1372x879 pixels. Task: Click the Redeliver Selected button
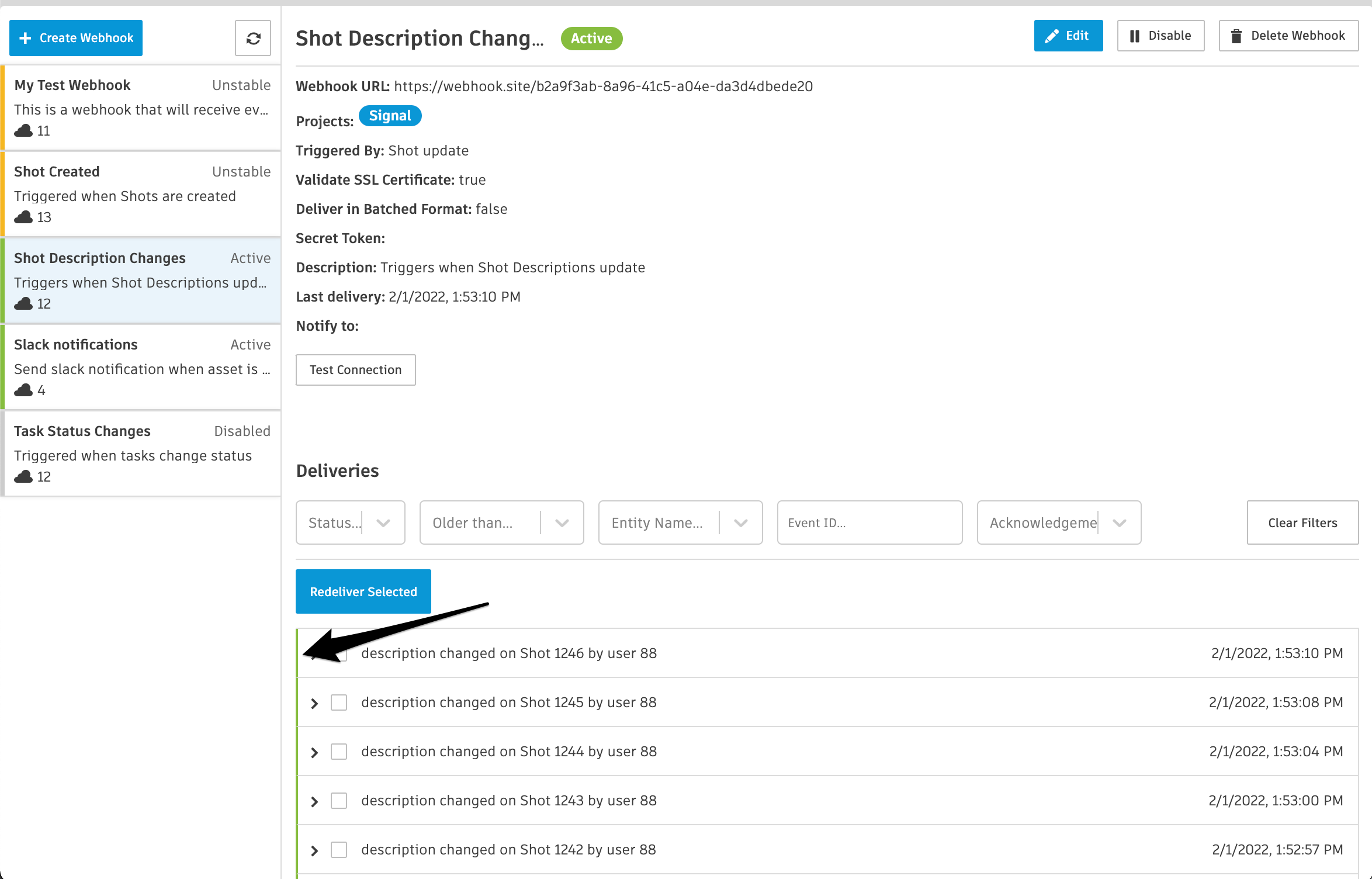point(363,591)
